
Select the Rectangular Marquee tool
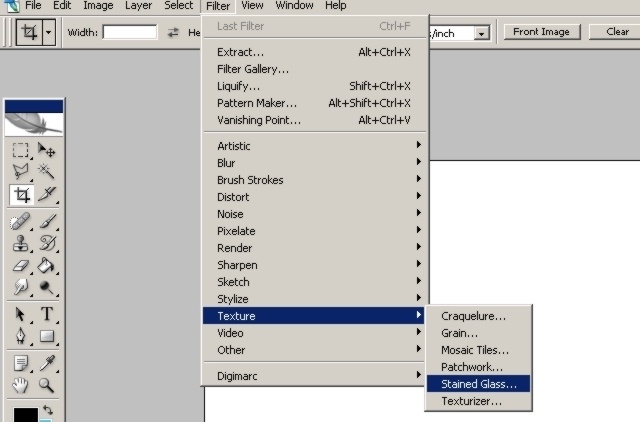point(20,150)
